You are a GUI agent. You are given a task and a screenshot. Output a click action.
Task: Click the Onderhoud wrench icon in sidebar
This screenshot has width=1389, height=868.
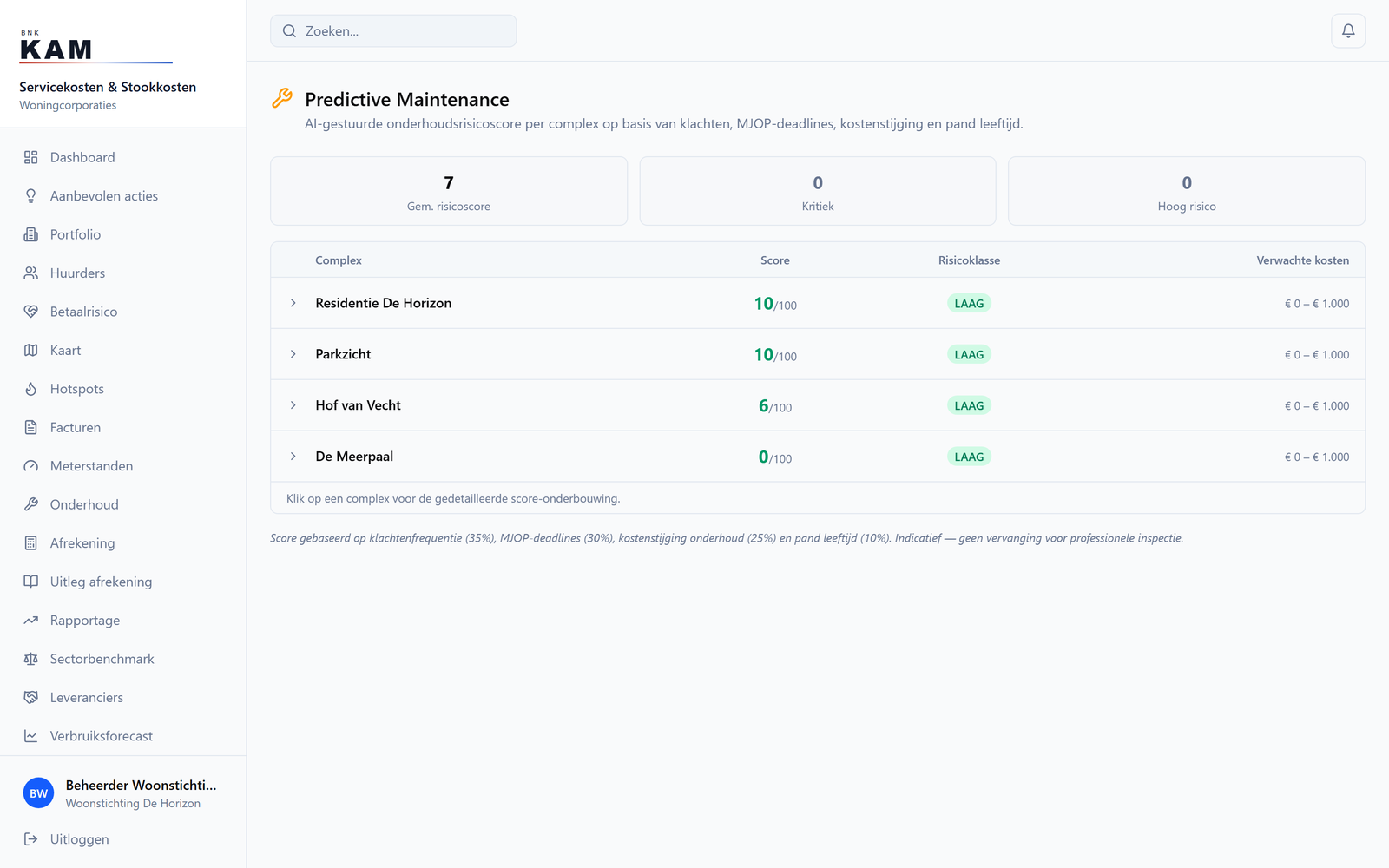tap(31, 504)
